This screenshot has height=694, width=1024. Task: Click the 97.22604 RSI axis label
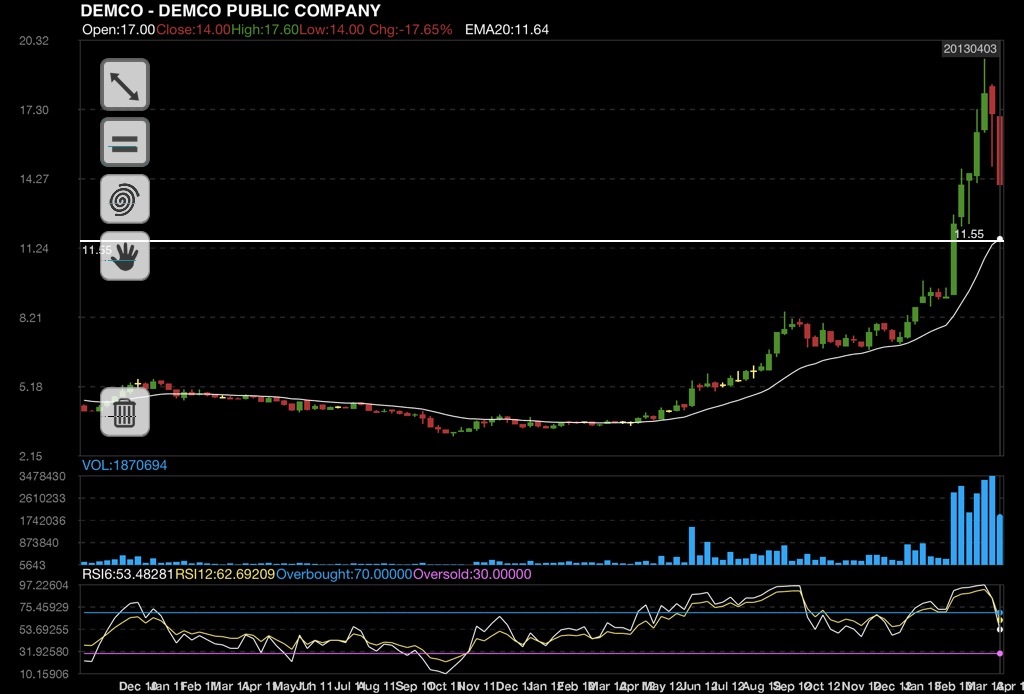click(x=44, y=585)
